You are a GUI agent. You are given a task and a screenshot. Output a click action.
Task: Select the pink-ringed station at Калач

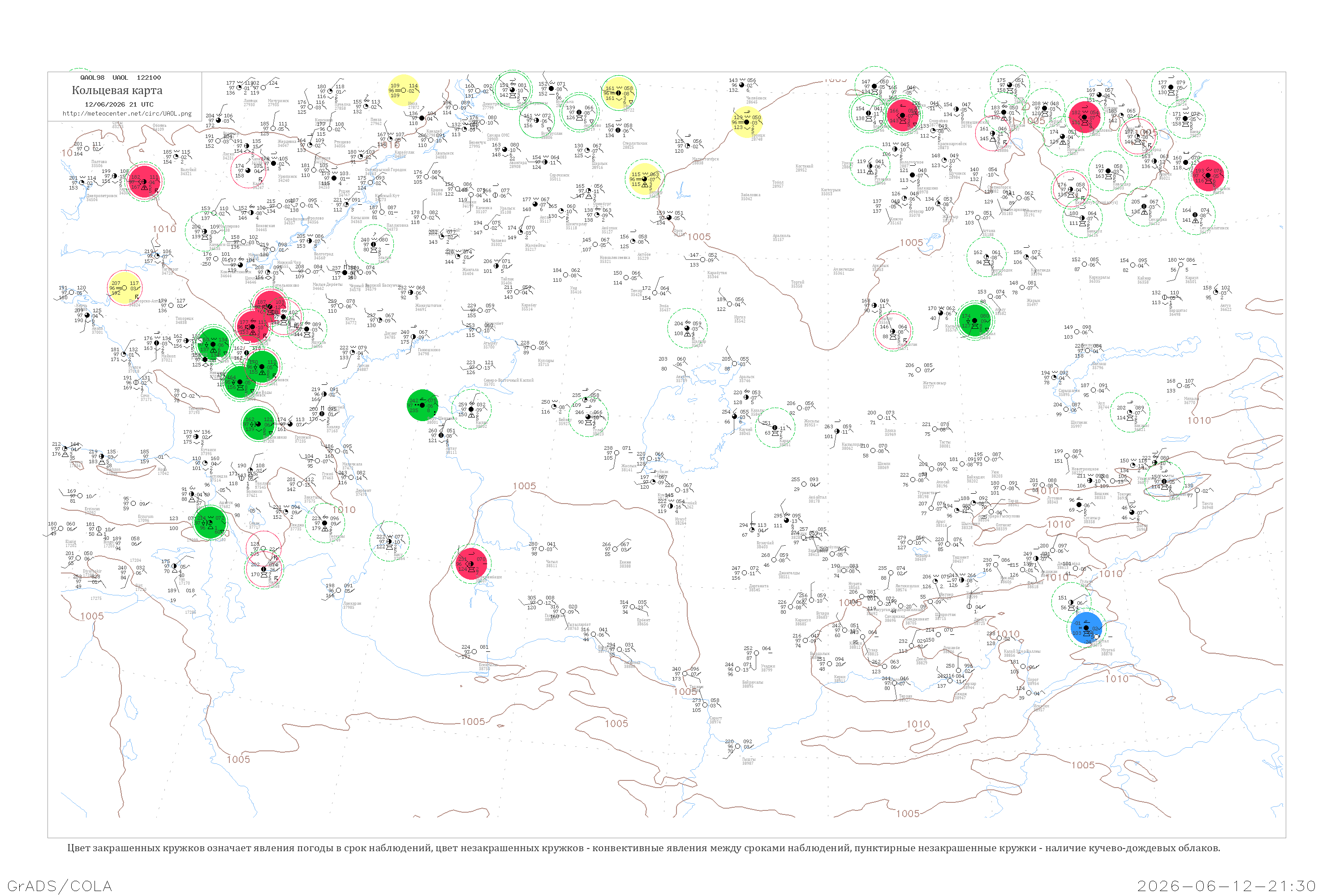click(x=248, y=170)
